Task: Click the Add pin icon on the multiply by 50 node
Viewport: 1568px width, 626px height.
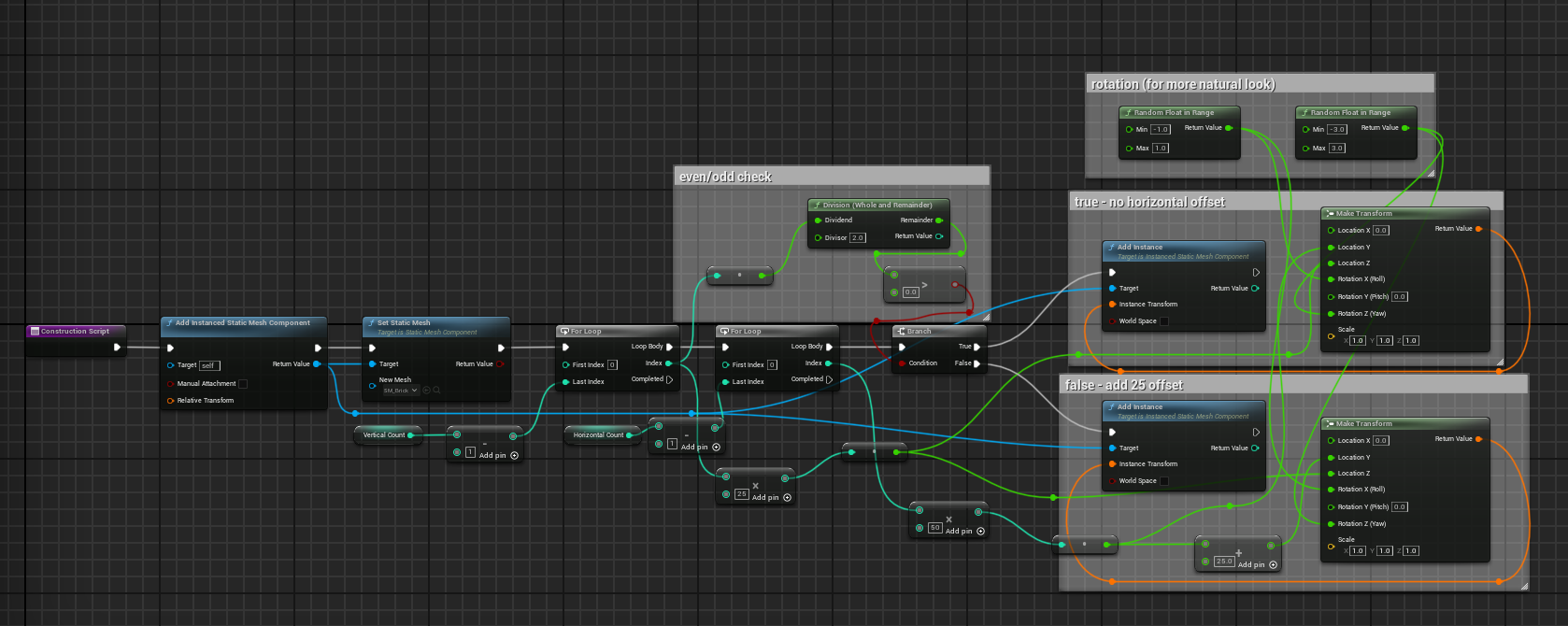Action: 980,531
